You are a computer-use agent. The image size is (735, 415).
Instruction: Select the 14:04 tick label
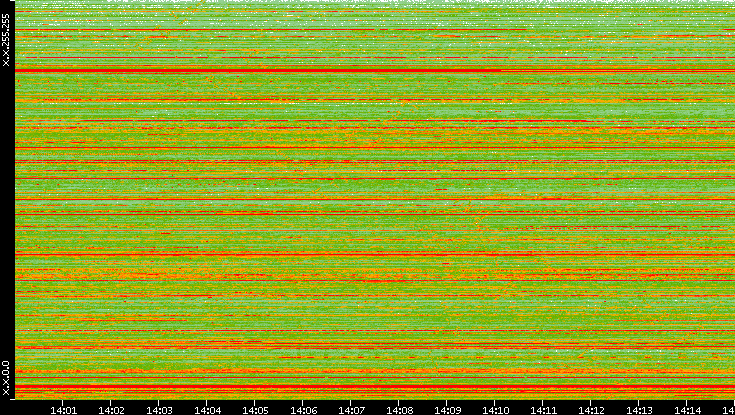207,410
